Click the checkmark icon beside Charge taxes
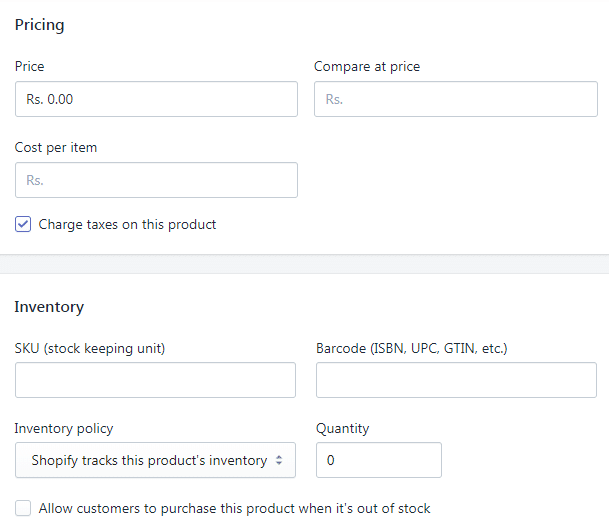The image size is (609, 527). tap(23, 224)
